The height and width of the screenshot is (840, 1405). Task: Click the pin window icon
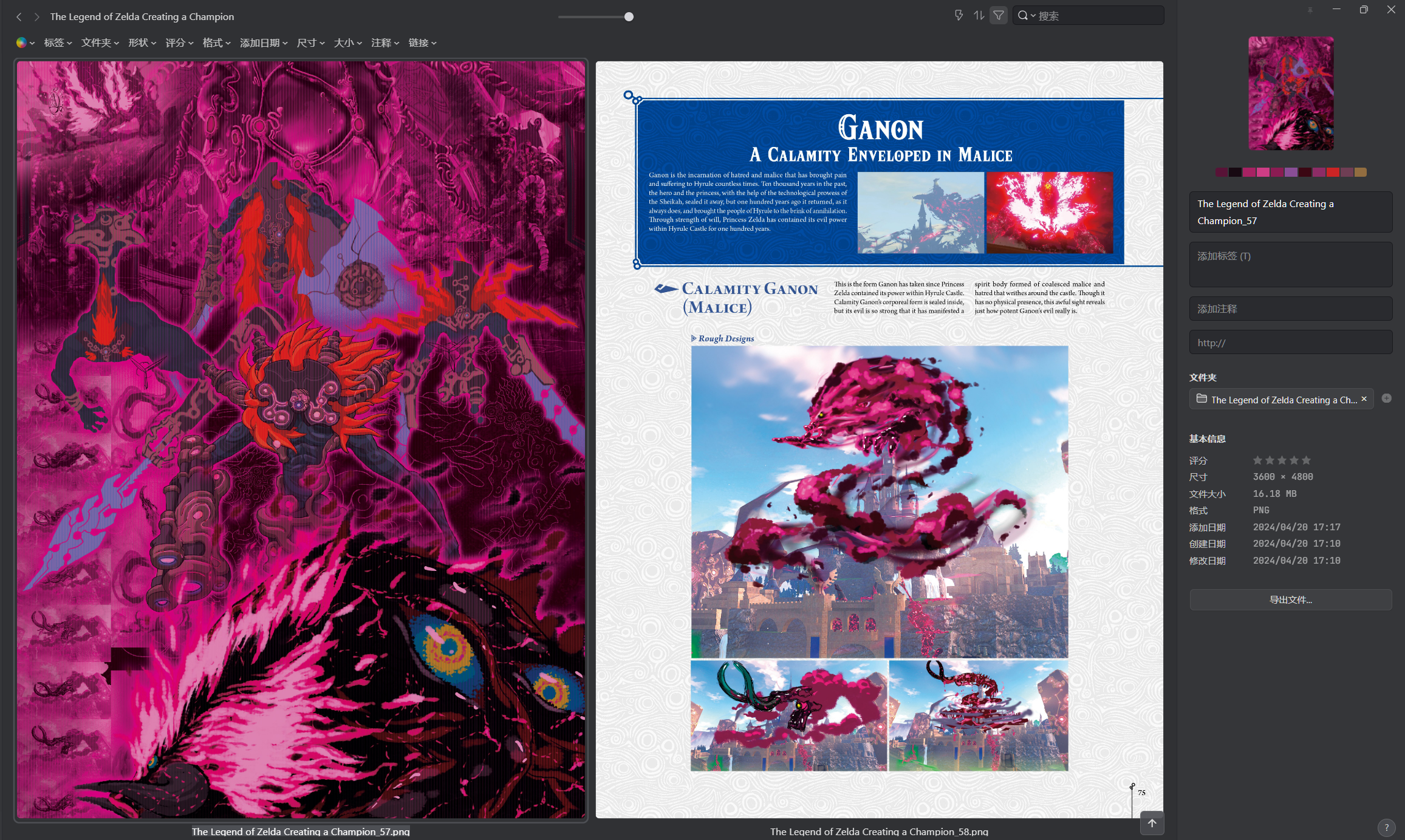pos(1310,10)
